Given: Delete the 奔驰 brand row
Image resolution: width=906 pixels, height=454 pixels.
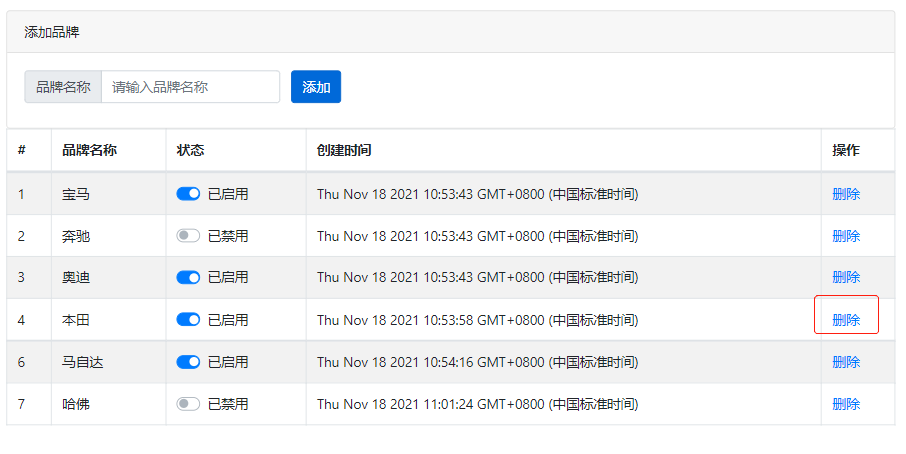Looking at the screenshot, I should tap(846, 236).
